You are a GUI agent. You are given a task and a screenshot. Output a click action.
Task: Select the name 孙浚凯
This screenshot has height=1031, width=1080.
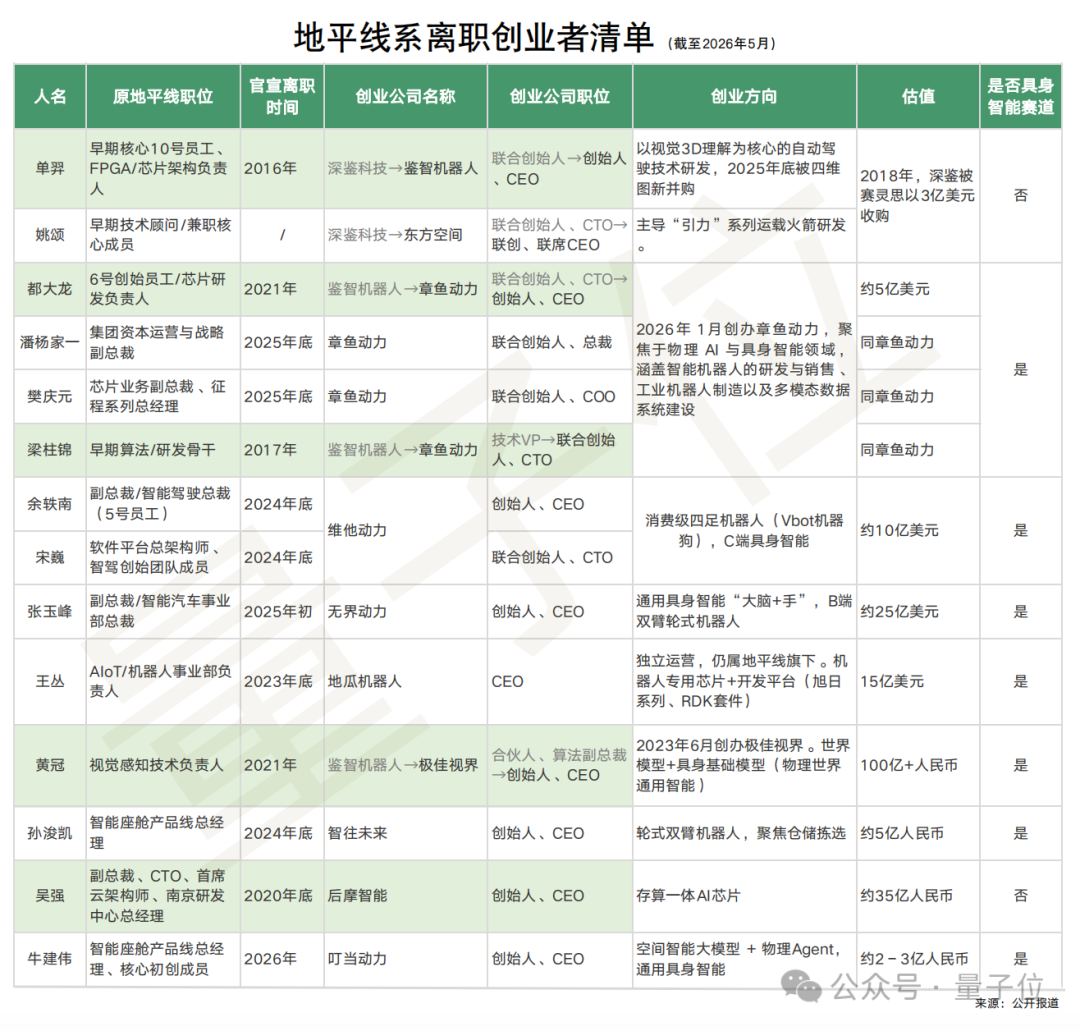coord(50,833)
